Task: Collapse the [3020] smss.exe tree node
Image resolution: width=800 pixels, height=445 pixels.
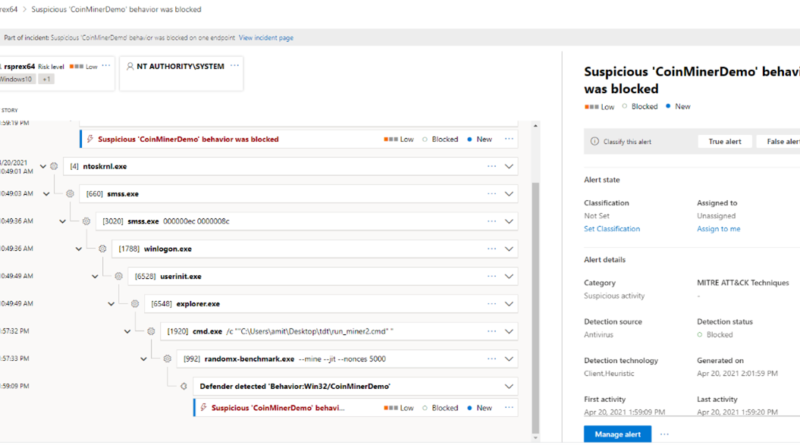Action: [62, 221]
